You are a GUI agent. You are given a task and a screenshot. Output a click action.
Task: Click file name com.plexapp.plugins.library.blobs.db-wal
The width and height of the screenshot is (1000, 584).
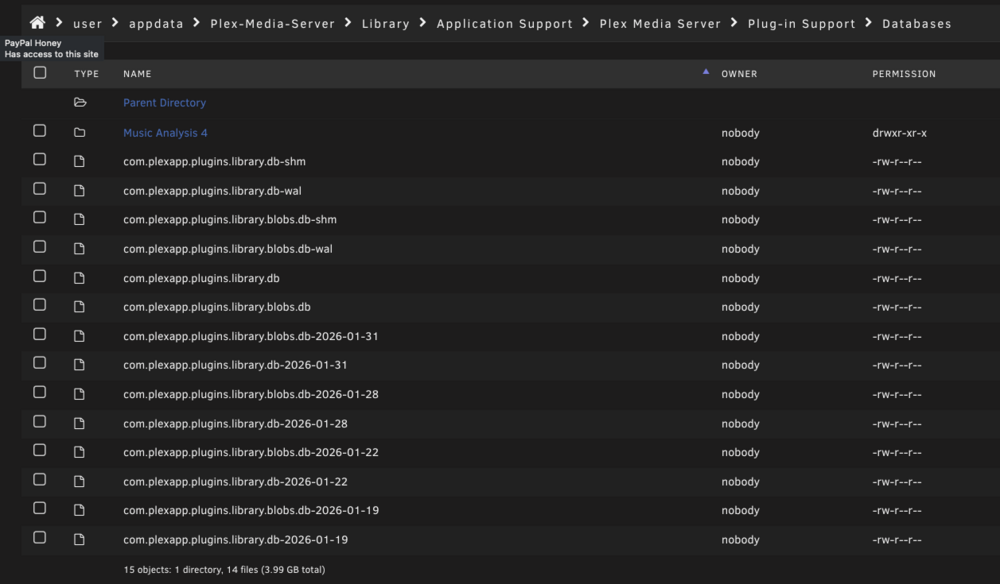pyautogui.click(x=228, y=249)
